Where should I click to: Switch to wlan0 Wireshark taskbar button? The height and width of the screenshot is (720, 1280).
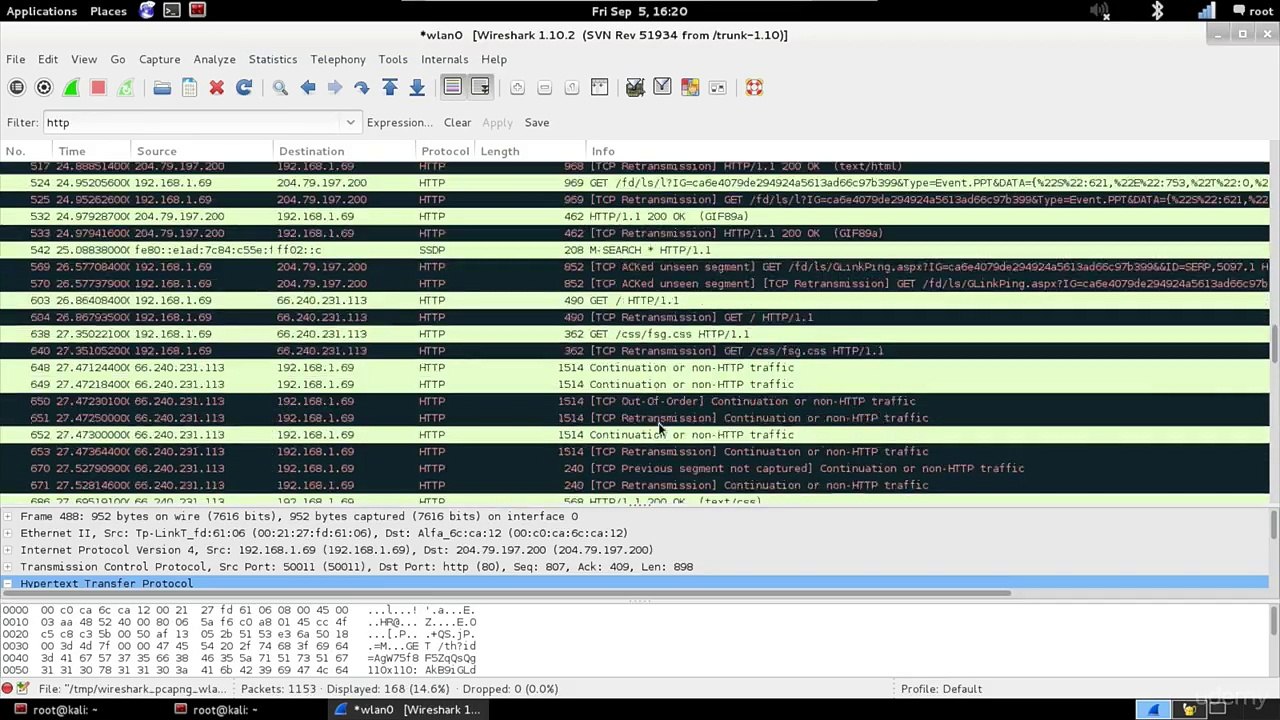408,710
